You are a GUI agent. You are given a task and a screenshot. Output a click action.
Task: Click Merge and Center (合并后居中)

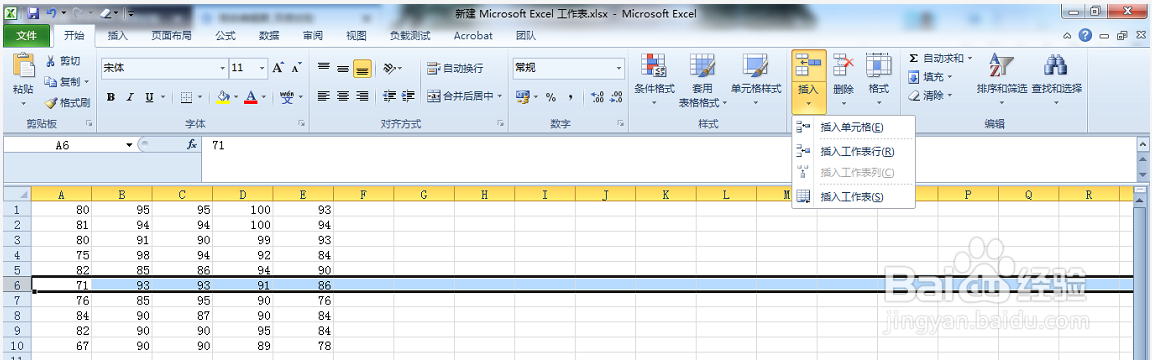(x=460, y=96)
